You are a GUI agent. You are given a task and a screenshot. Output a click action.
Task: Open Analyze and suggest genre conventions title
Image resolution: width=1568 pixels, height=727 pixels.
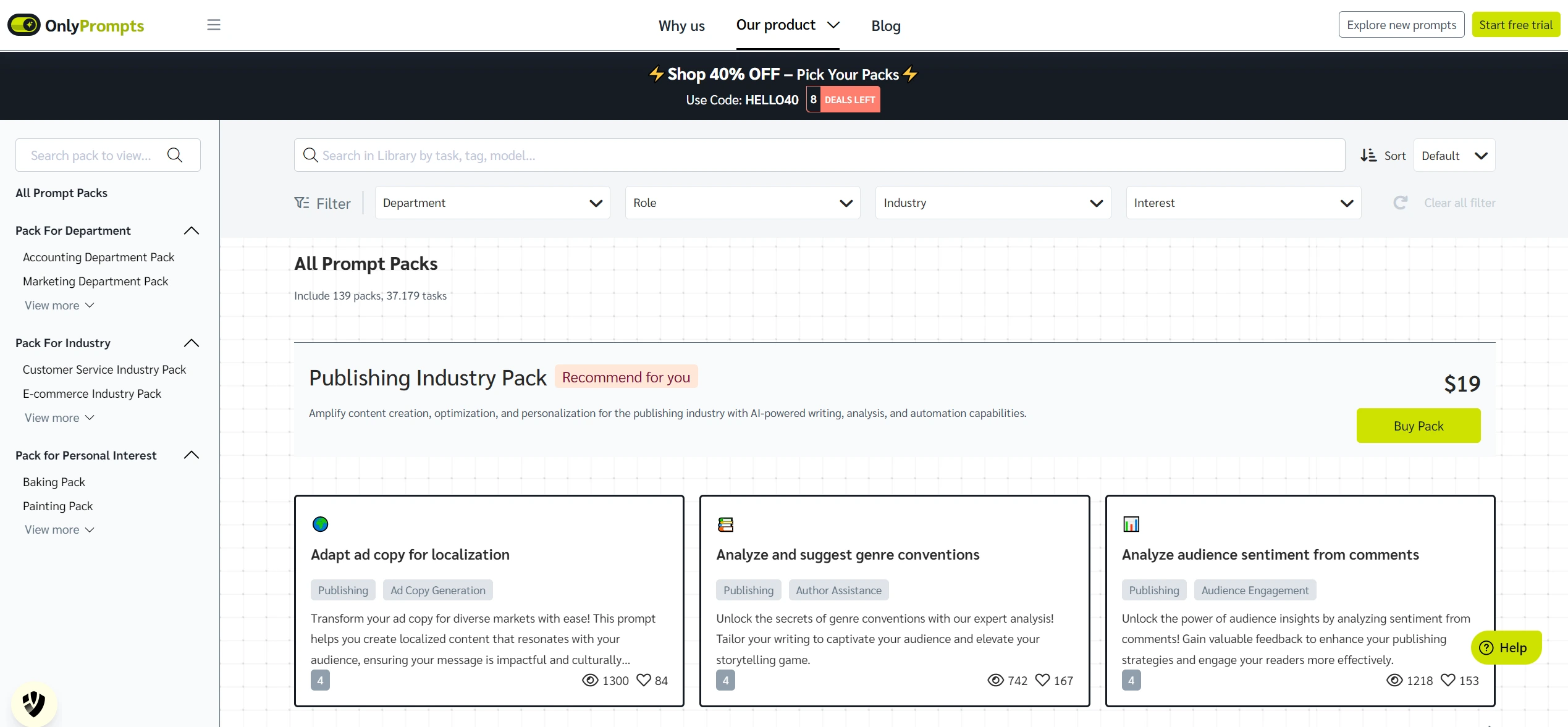tap(848, 554)
